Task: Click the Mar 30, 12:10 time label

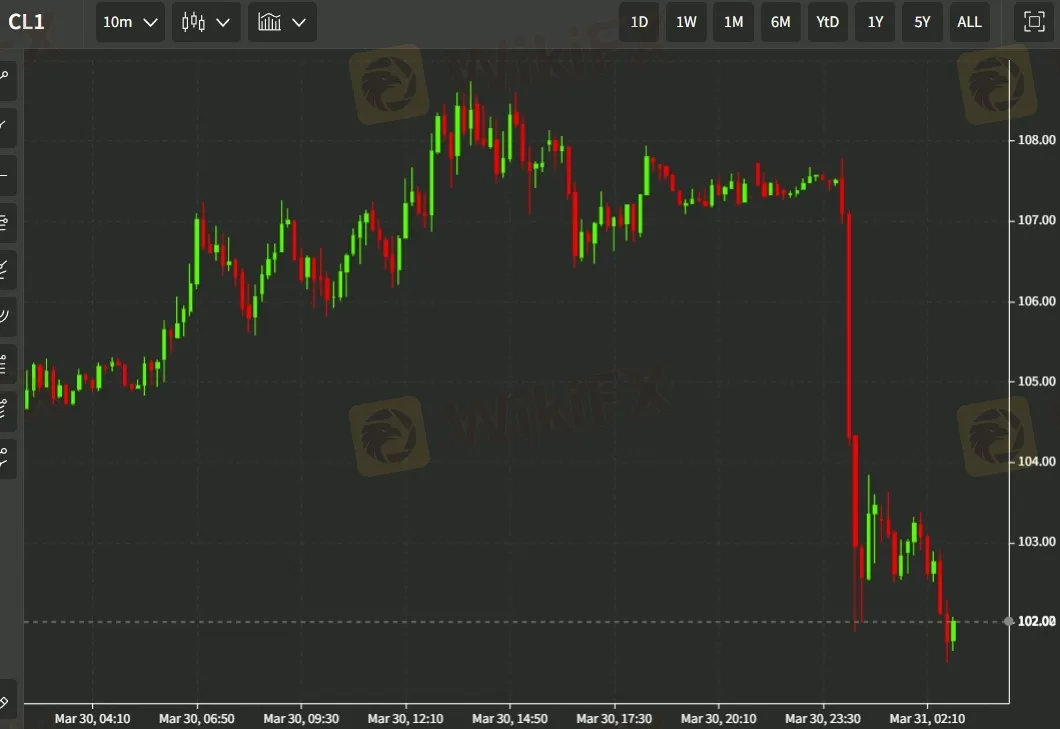Action: point(406,718)
